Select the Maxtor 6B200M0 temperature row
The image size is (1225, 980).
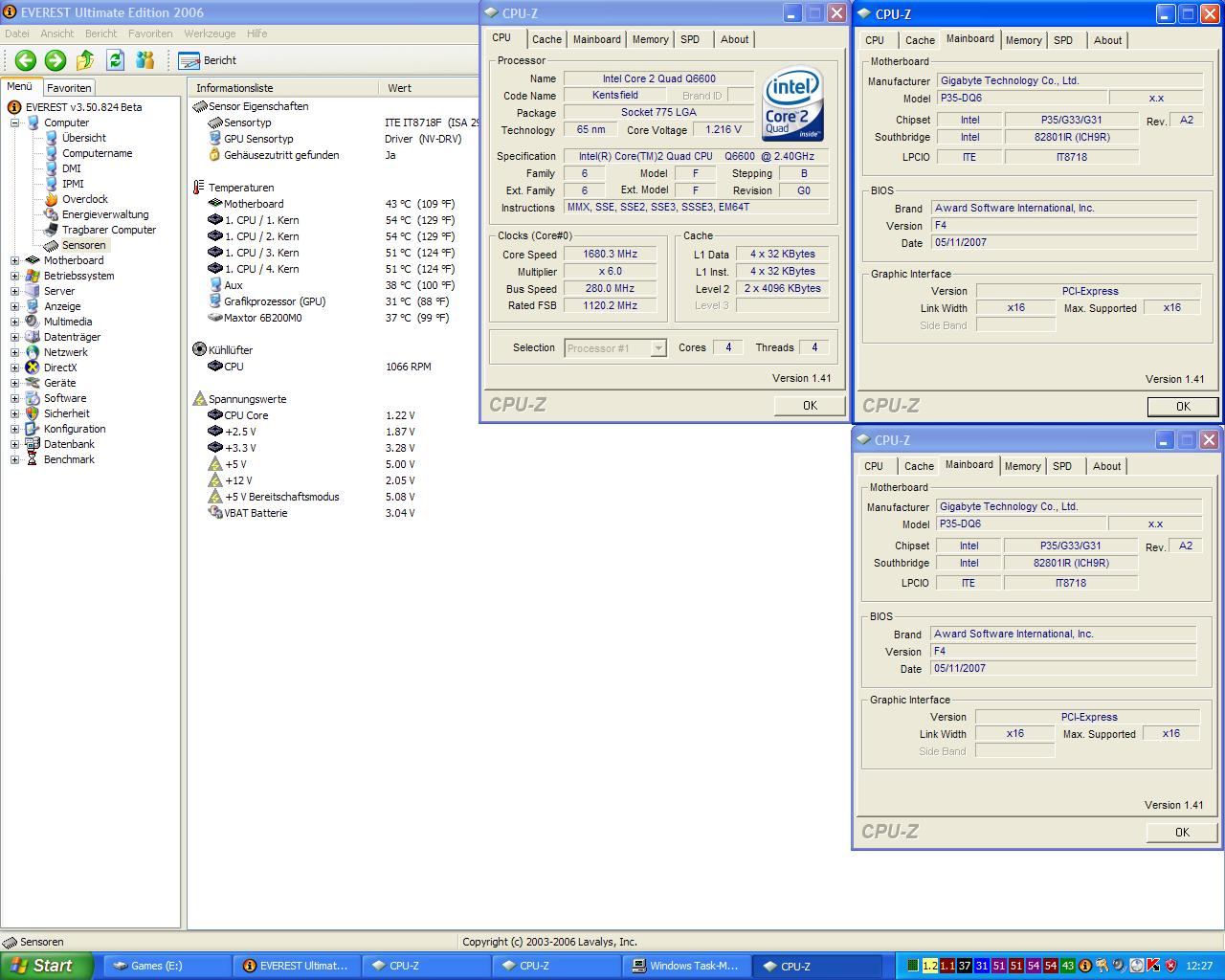333,318
